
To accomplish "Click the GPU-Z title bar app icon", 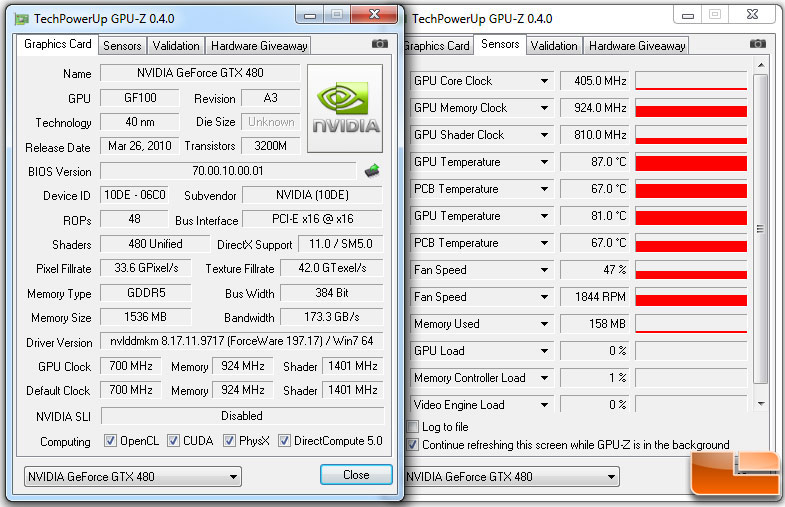I will 20,18.
